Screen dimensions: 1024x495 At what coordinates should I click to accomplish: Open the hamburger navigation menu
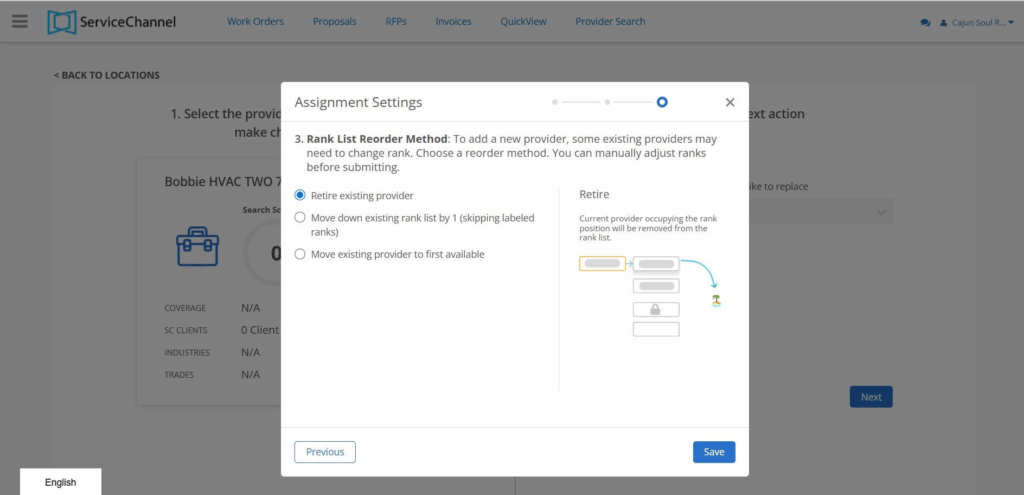click(x=20, y=21)
